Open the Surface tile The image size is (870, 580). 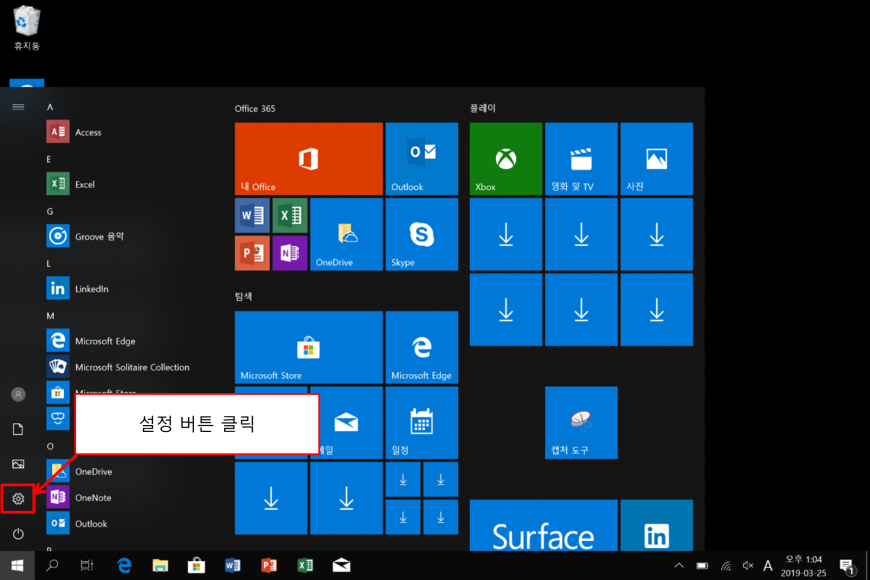(x=544, y=526)
